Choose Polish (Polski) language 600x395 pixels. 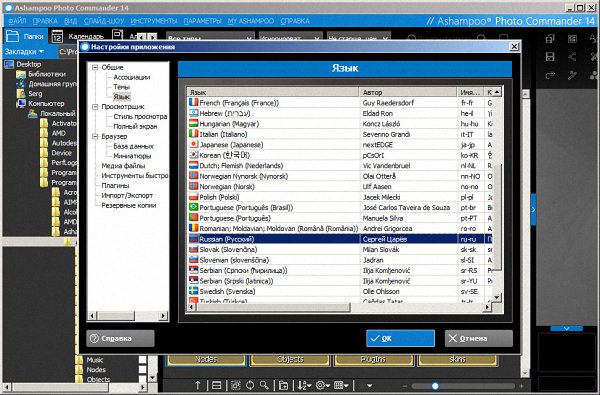[x=340, y=197]
